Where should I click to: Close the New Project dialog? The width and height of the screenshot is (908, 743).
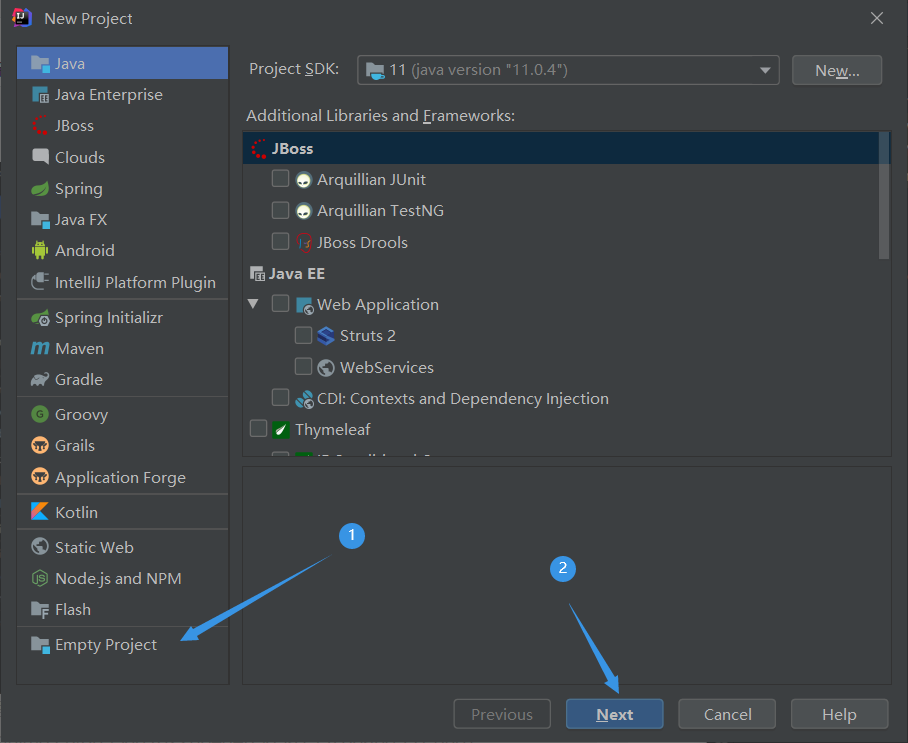pyautogui.click(x=877, y=19)
